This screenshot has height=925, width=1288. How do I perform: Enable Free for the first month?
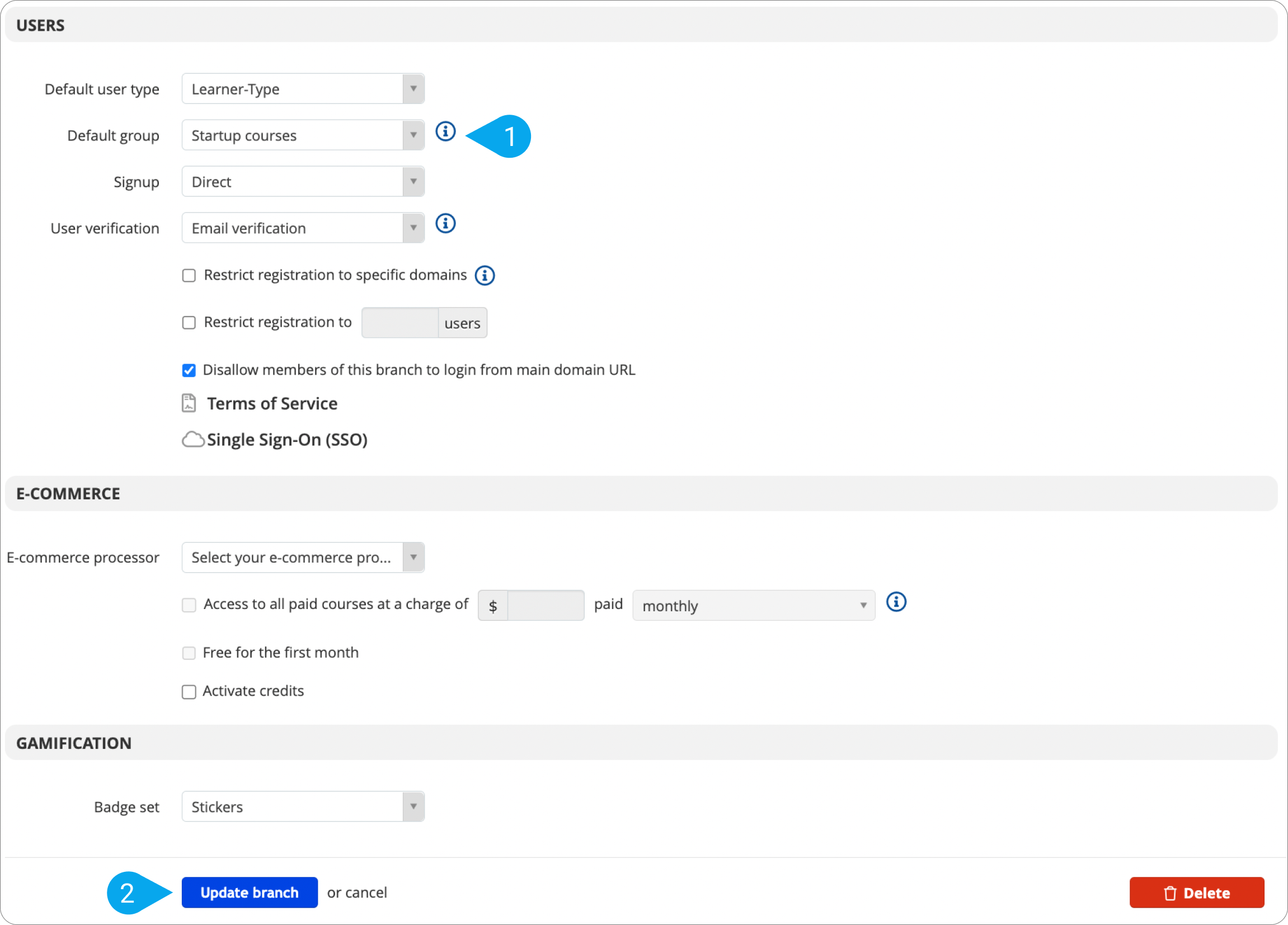pos(189,653)
